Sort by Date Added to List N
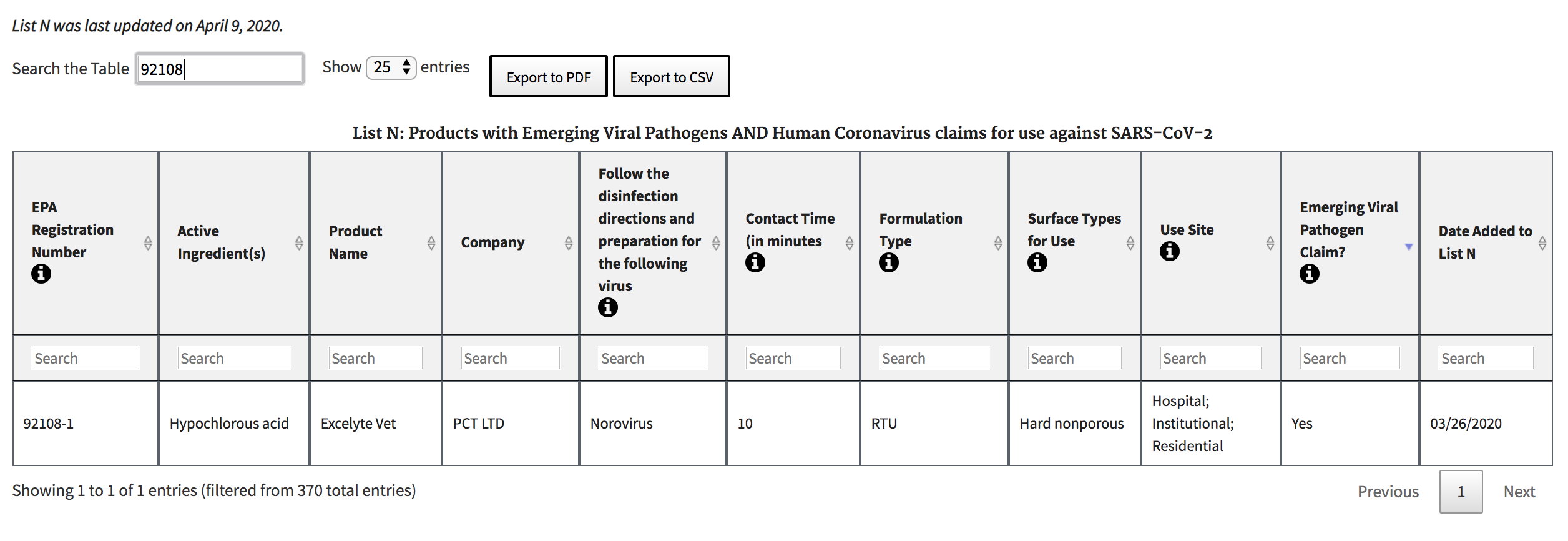Image resolution: width=1568 pixels, height=541 pixels. point(1542,243)
